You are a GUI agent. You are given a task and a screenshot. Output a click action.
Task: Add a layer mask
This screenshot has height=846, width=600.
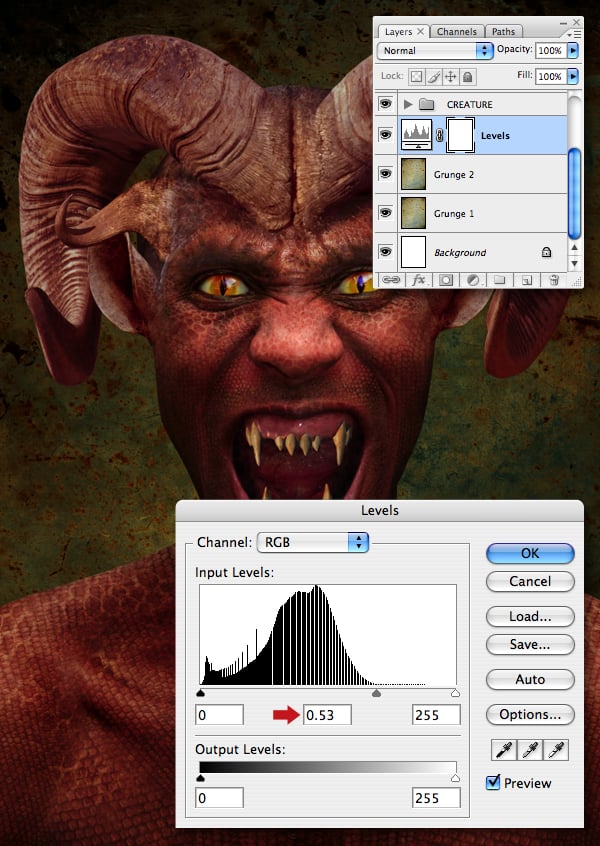446,280
